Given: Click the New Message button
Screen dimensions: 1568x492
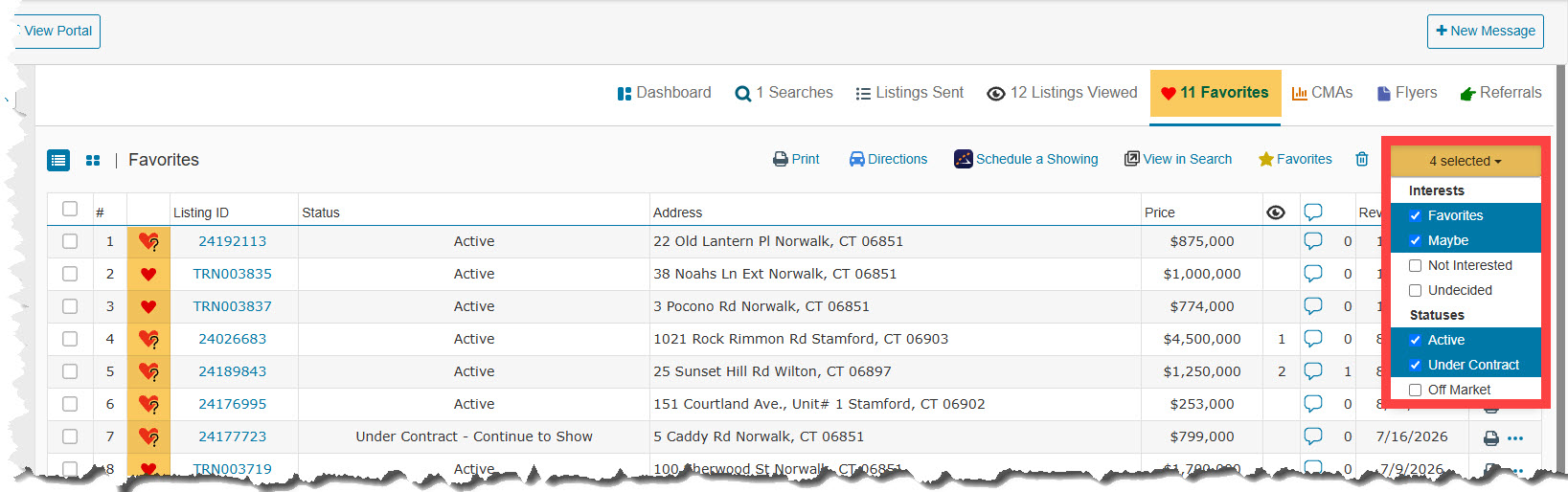Looking at the screenshot, I should (1485, 31).
